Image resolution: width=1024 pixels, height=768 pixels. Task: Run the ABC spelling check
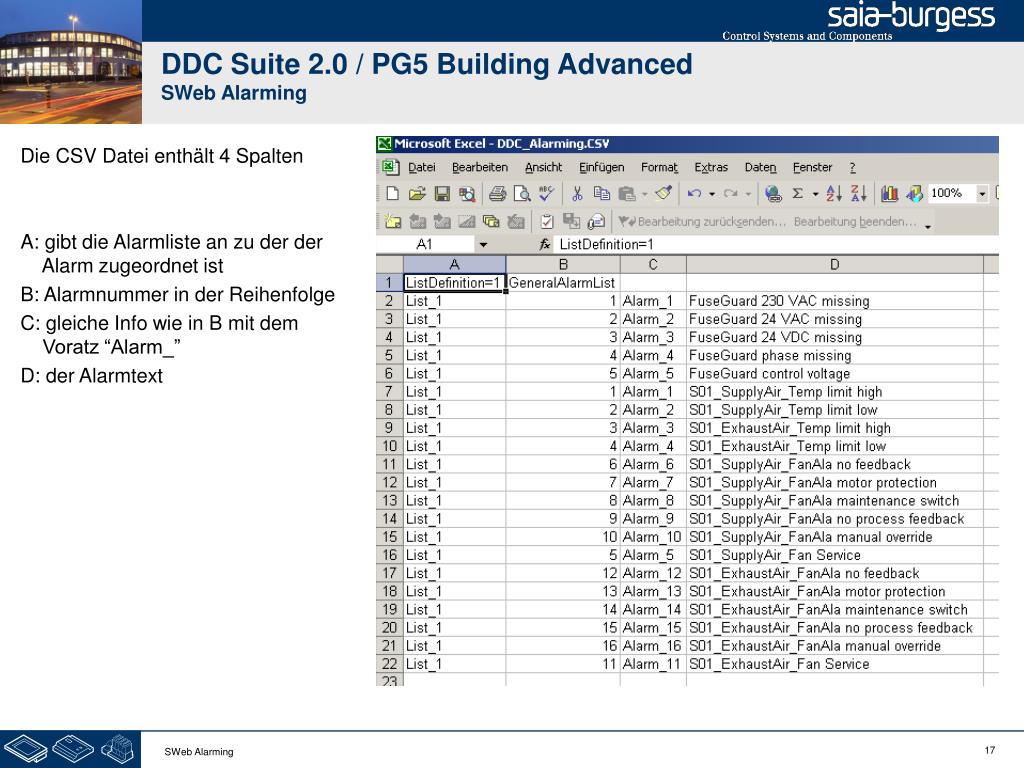546,193
